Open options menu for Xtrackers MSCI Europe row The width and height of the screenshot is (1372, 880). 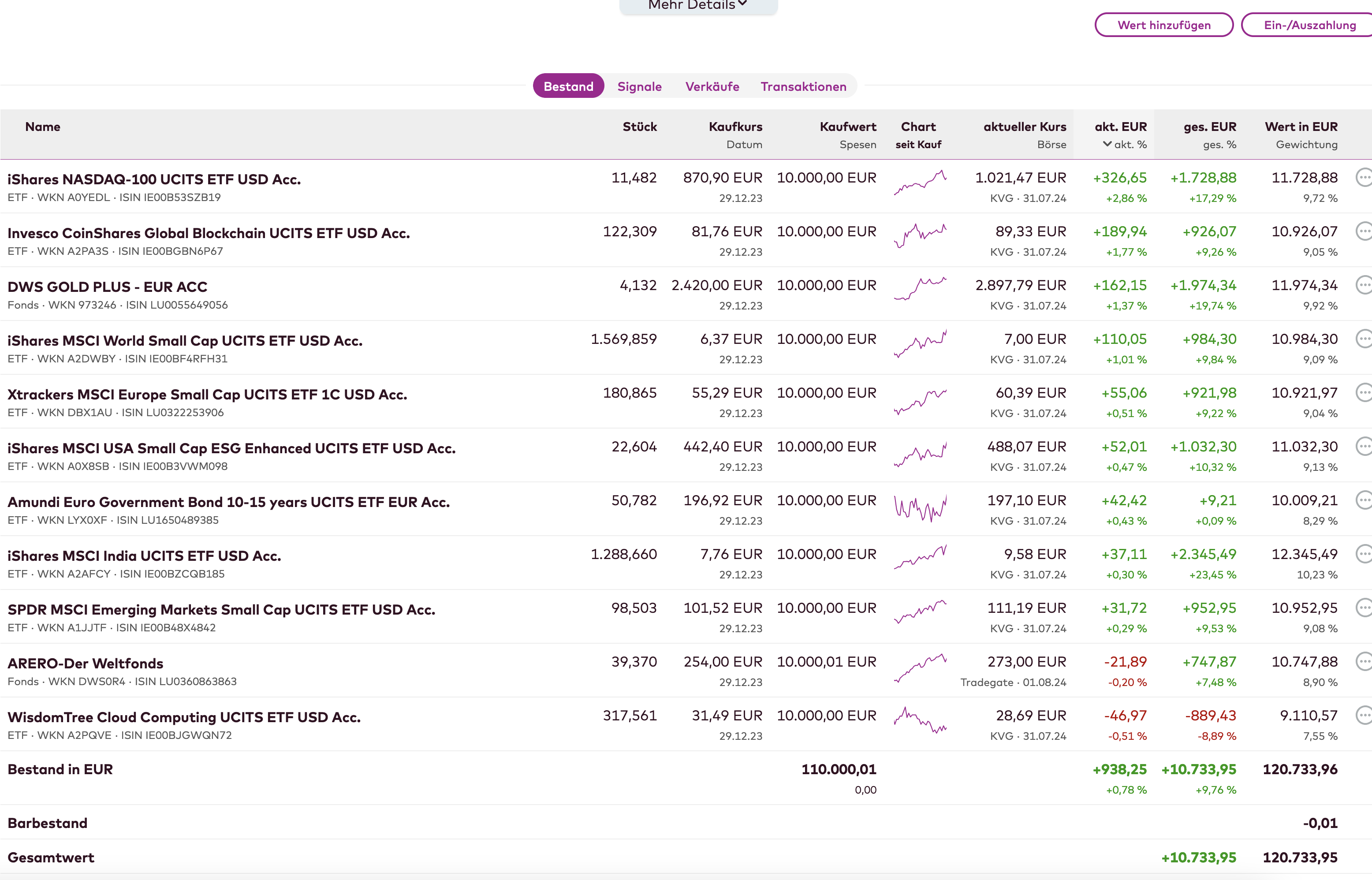(x=1364, y=392)
